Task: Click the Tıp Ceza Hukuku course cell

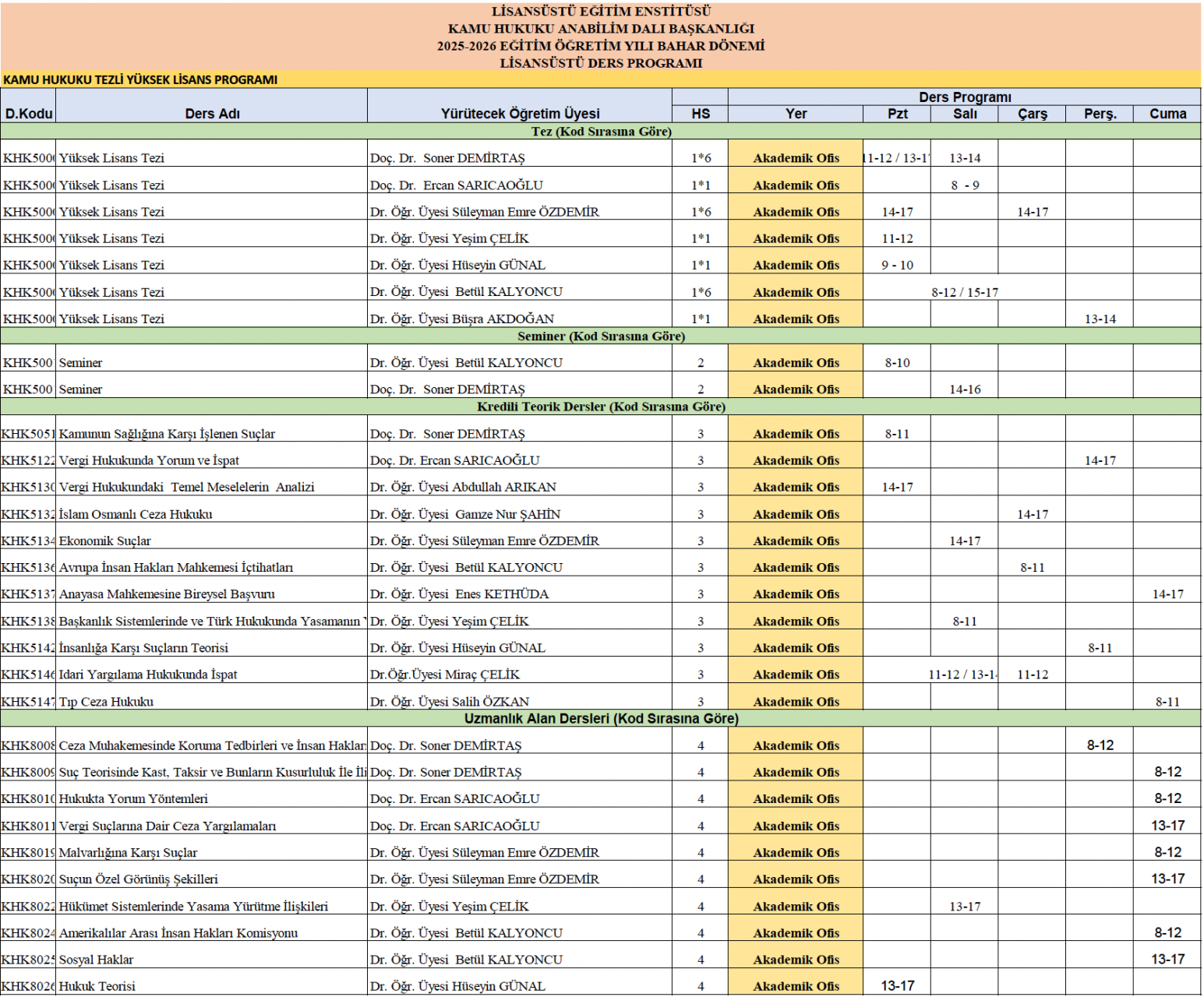Action: pos(106,701)
